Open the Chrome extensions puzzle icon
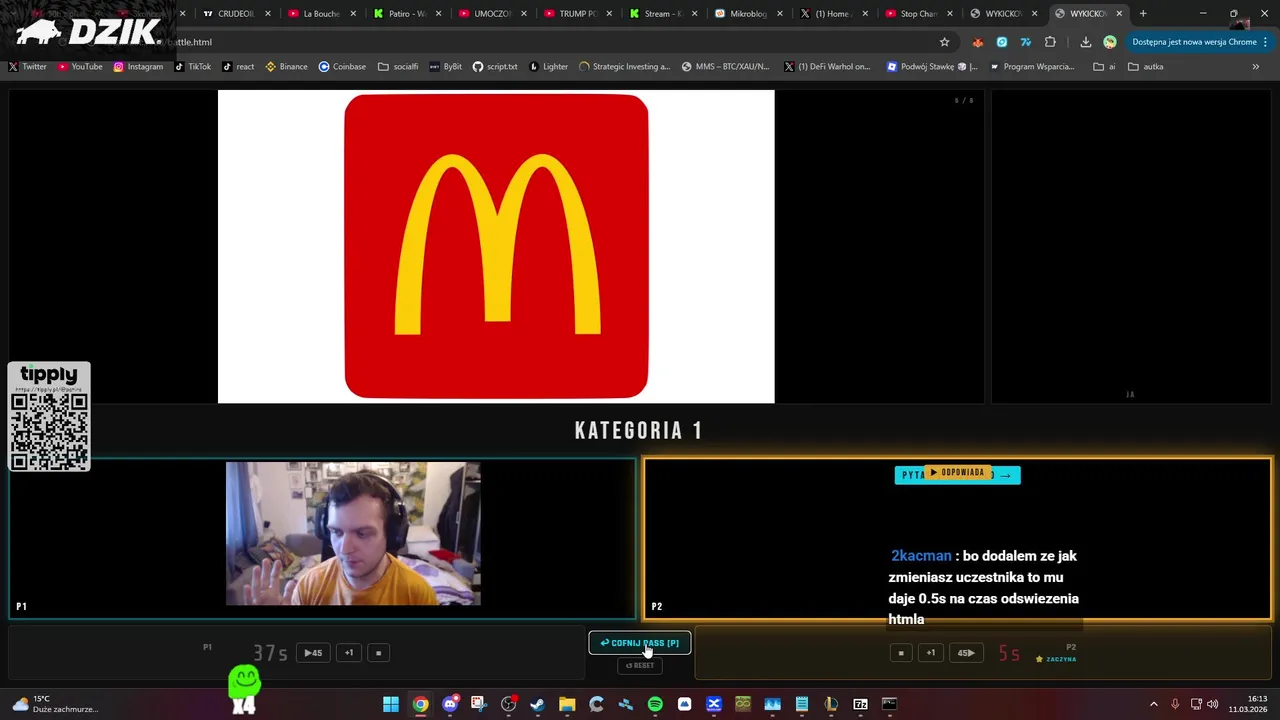1280x720 pixels. [1050, 42]
